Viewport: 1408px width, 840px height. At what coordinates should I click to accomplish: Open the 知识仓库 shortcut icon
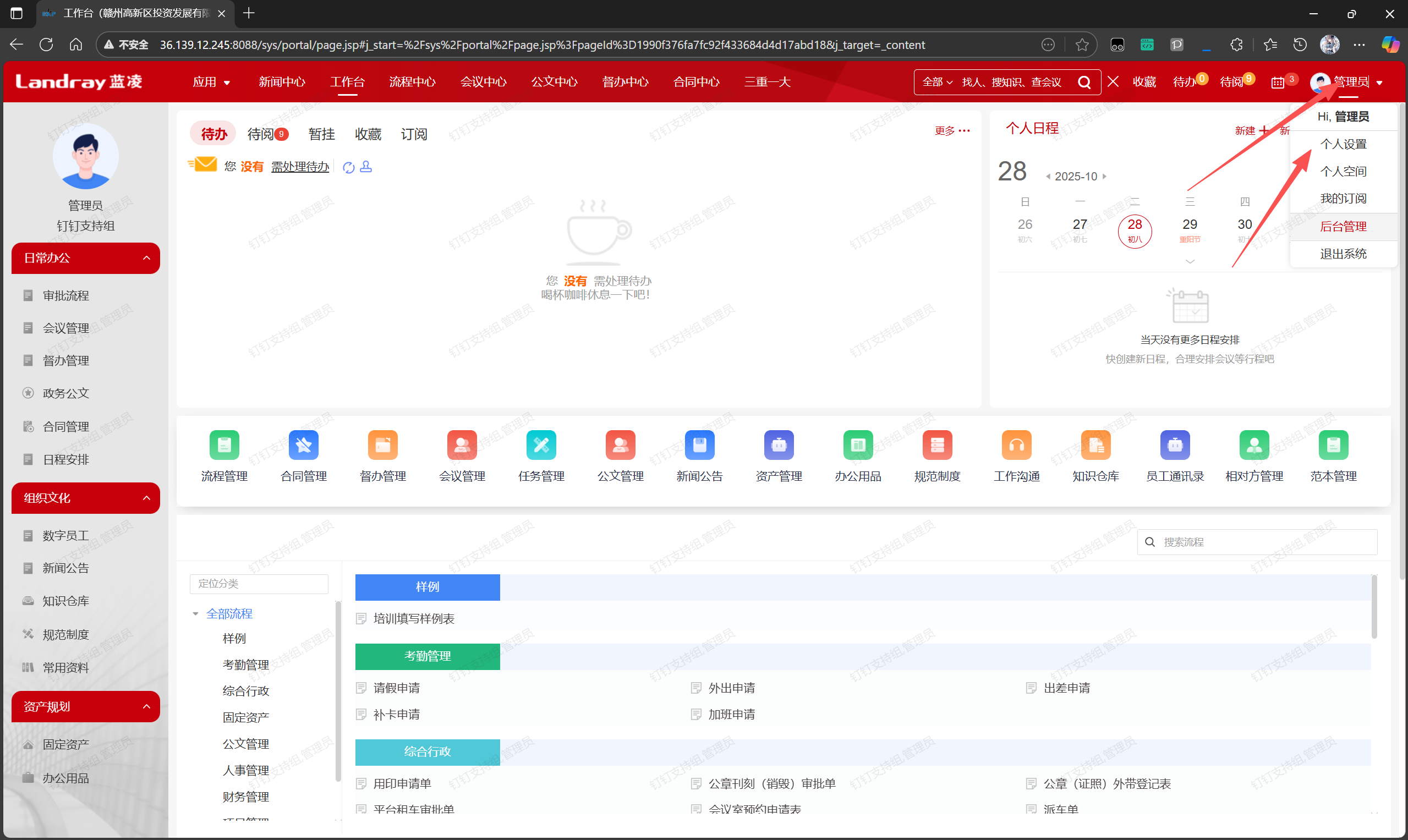(x=1095, y=445)
